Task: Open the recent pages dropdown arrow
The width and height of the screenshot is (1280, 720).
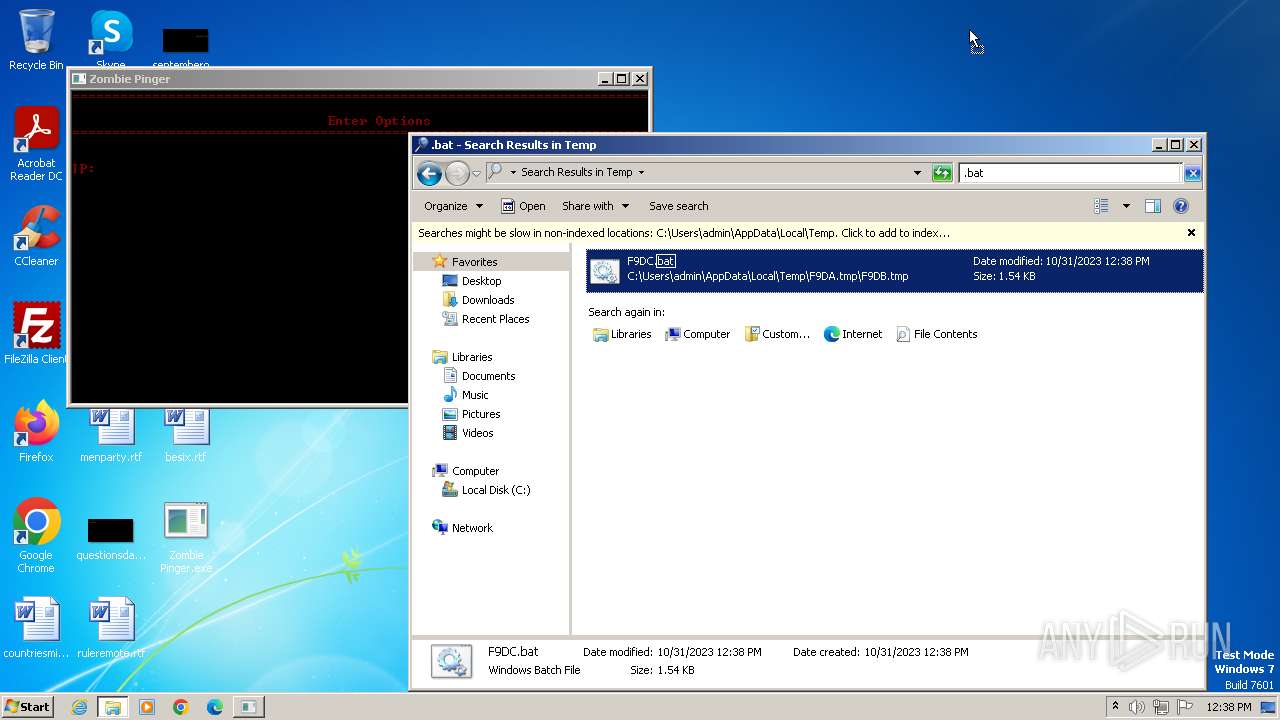Action: tap(477, 173)
